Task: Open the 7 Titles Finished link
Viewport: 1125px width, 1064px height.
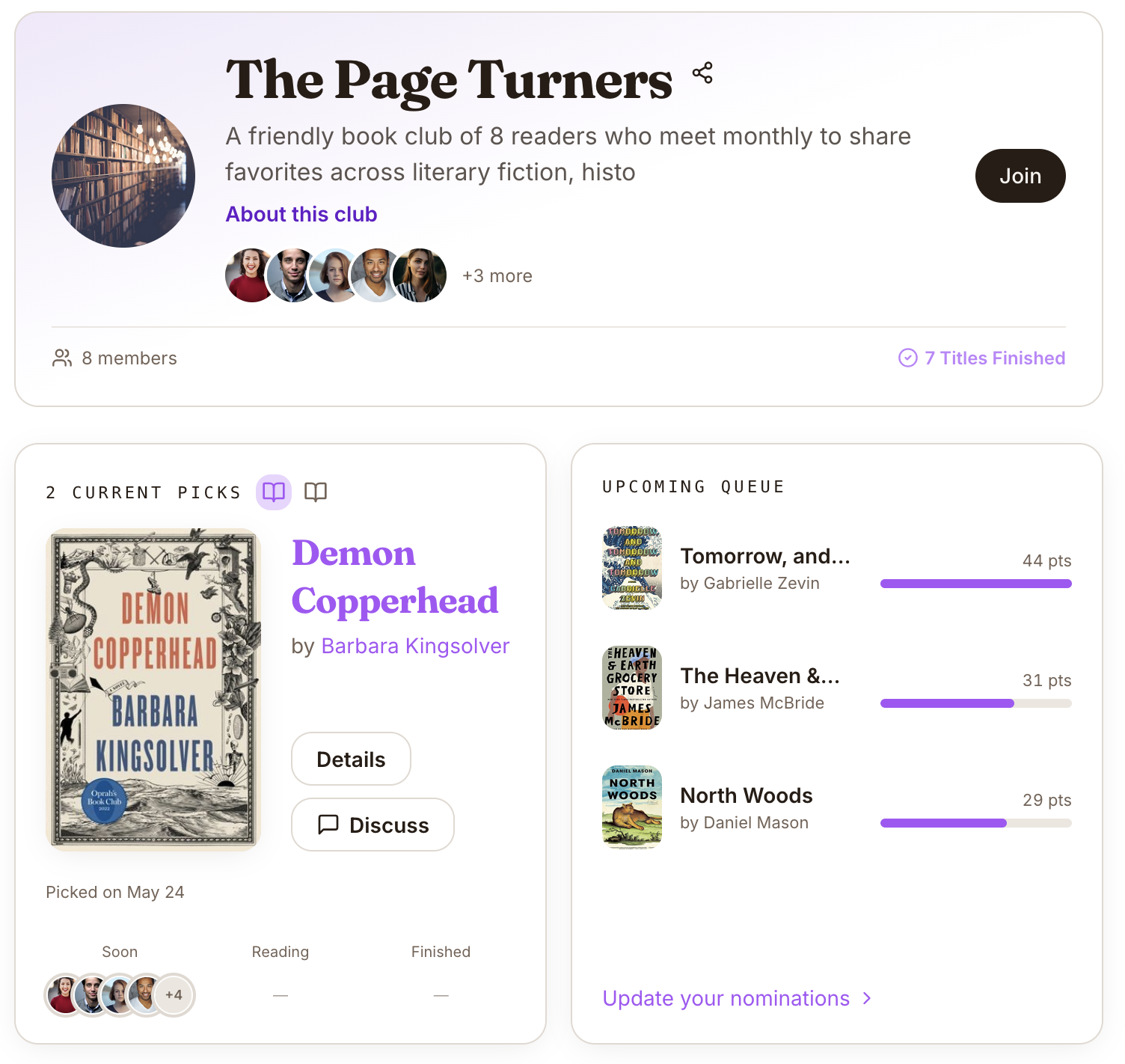Action: (x=981, y=358)
